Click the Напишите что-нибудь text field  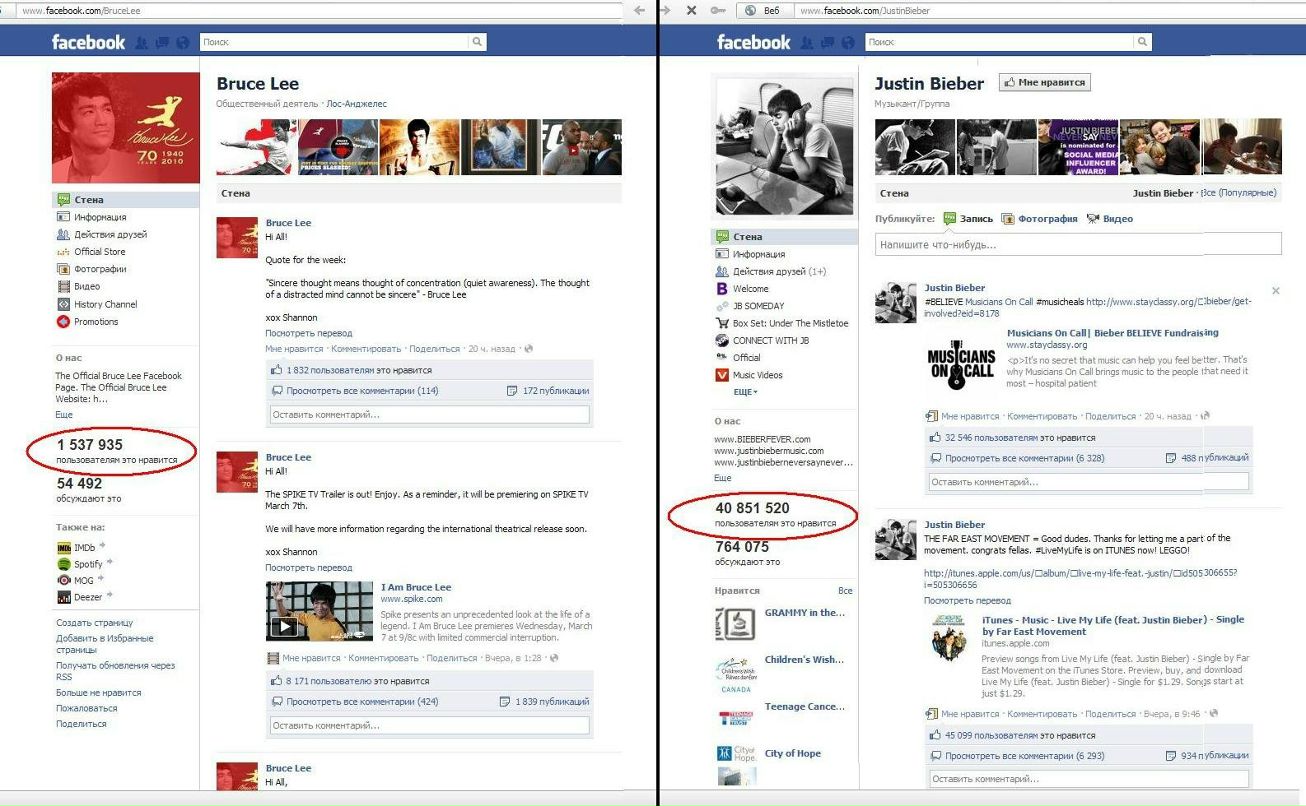pyautogui.click(x=1078, y=244)
